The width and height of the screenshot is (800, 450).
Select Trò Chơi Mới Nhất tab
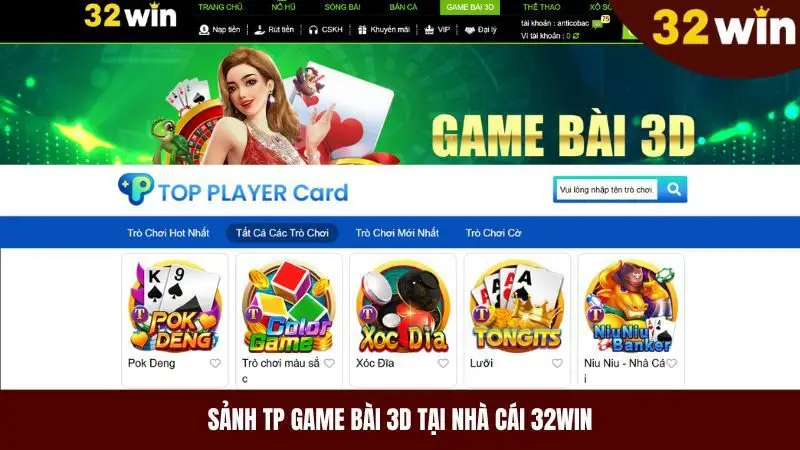pyautogui.click(x=397, y=233)
